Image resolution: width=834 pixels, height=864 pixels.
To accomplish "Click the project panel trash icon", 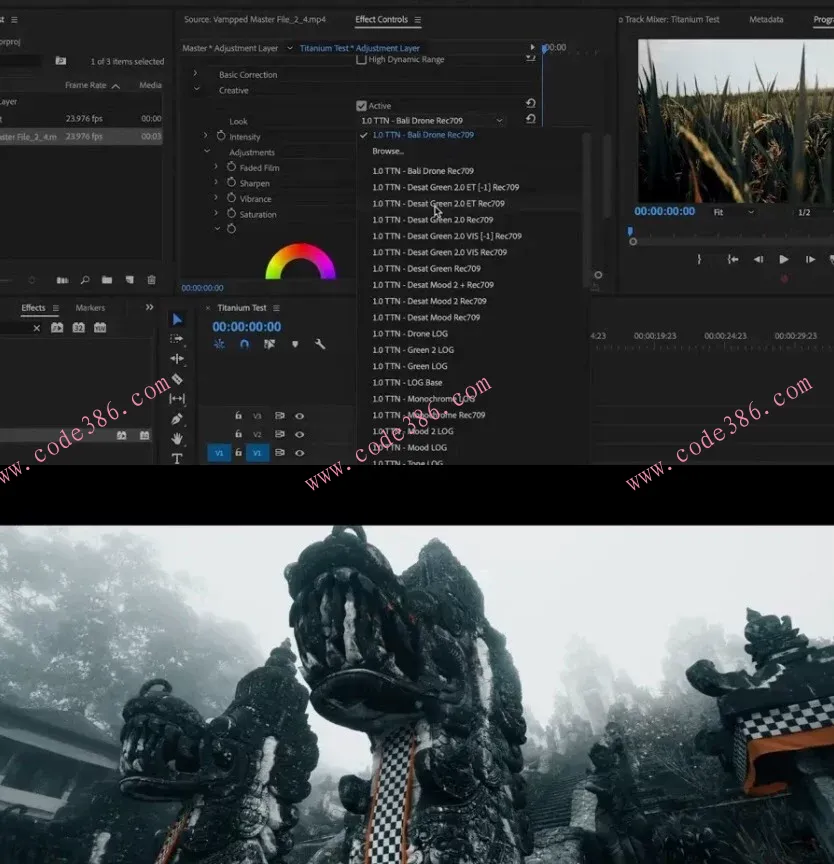I will (151, 280).
